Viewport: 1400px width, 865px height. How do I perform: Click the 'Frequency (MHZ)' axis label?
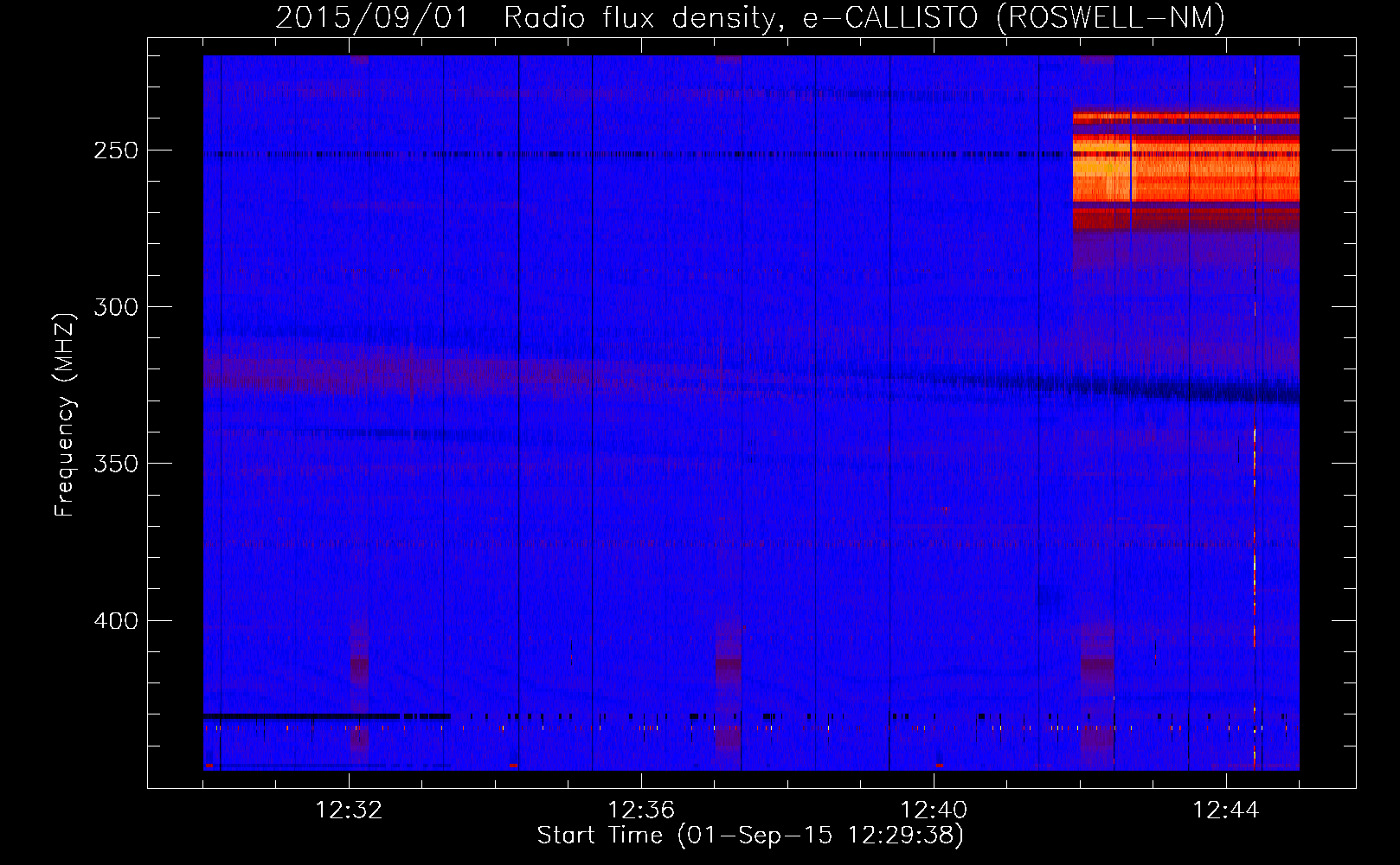65,414
